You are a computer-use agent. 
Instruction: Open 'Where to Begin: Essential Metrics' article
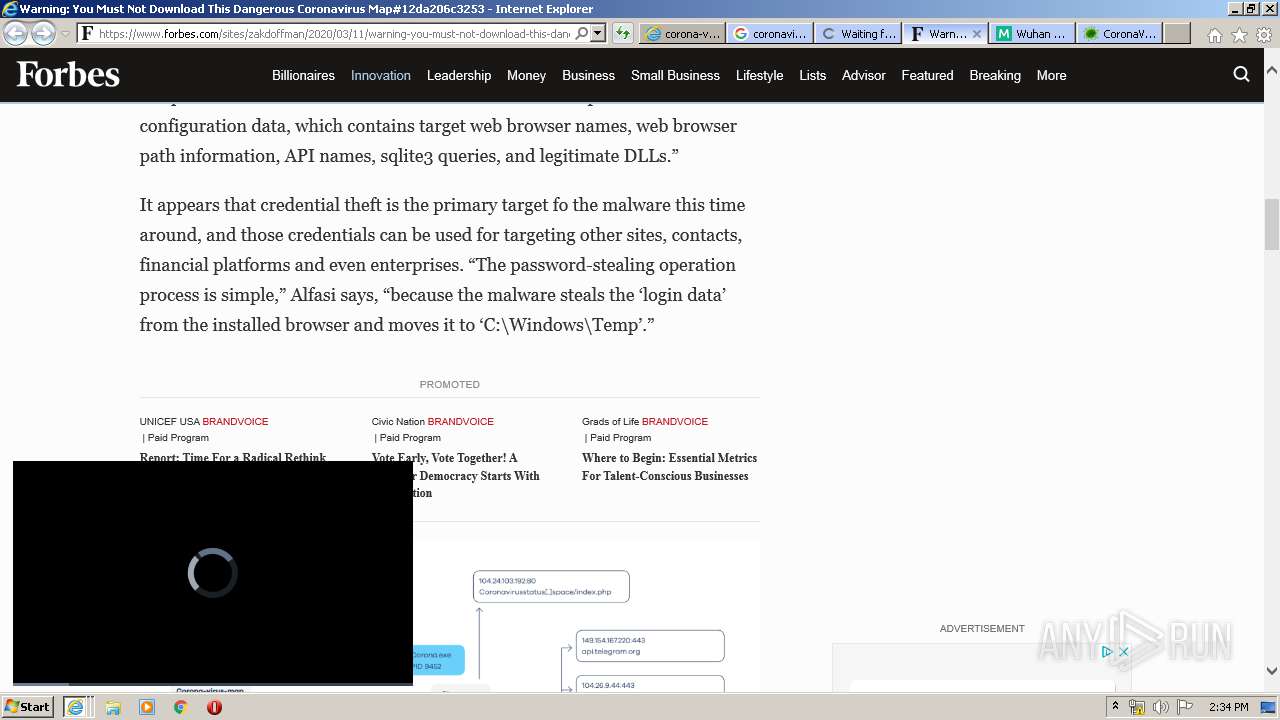coord(669,467)
